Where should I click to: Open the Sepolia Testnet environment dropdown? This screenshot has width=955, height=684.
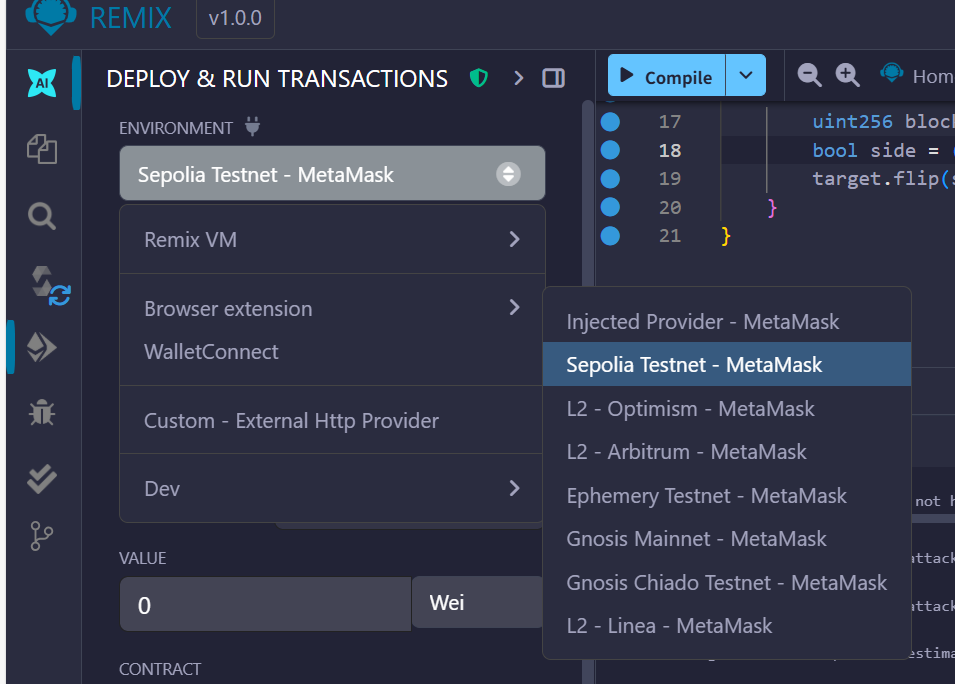click(x=332, y=174)
